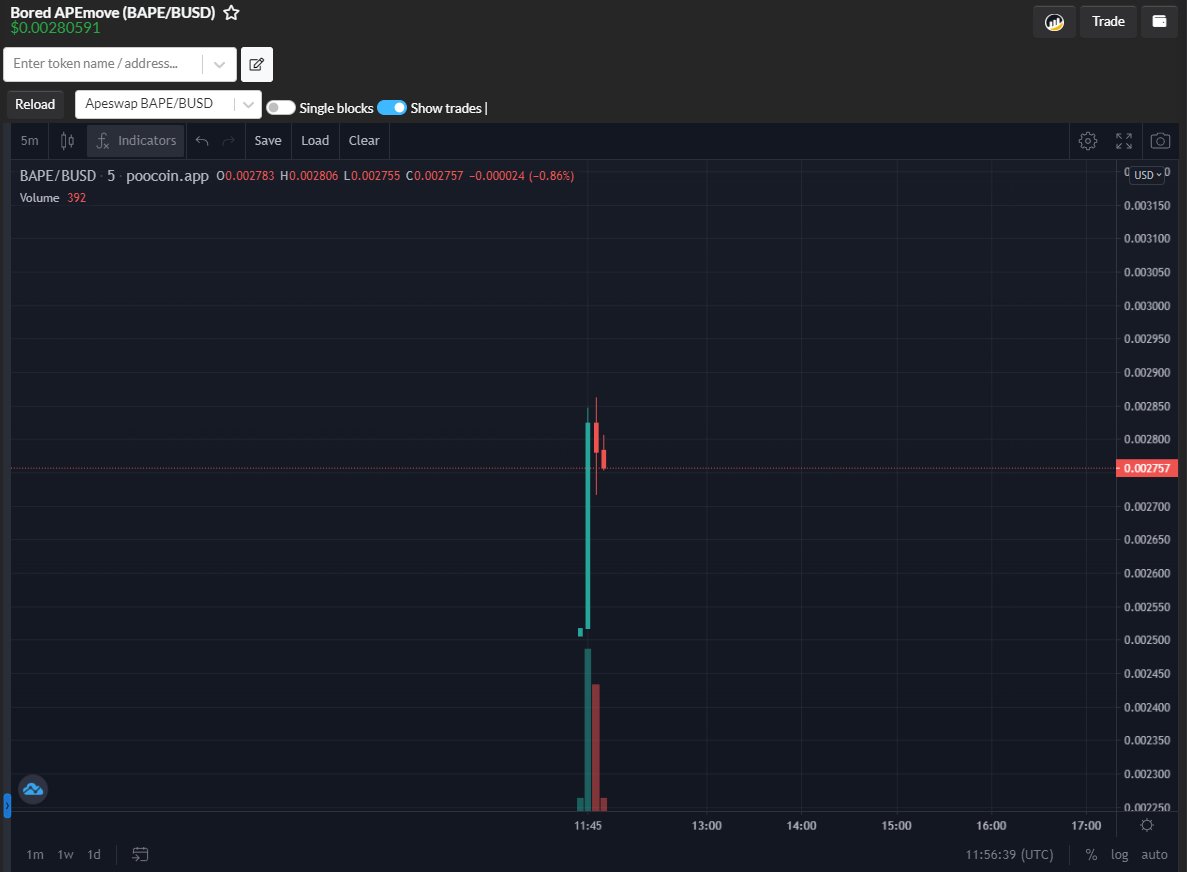Click the edit pencil icon button
This screenshot has height=872, width=1187.
pos(257,64)
